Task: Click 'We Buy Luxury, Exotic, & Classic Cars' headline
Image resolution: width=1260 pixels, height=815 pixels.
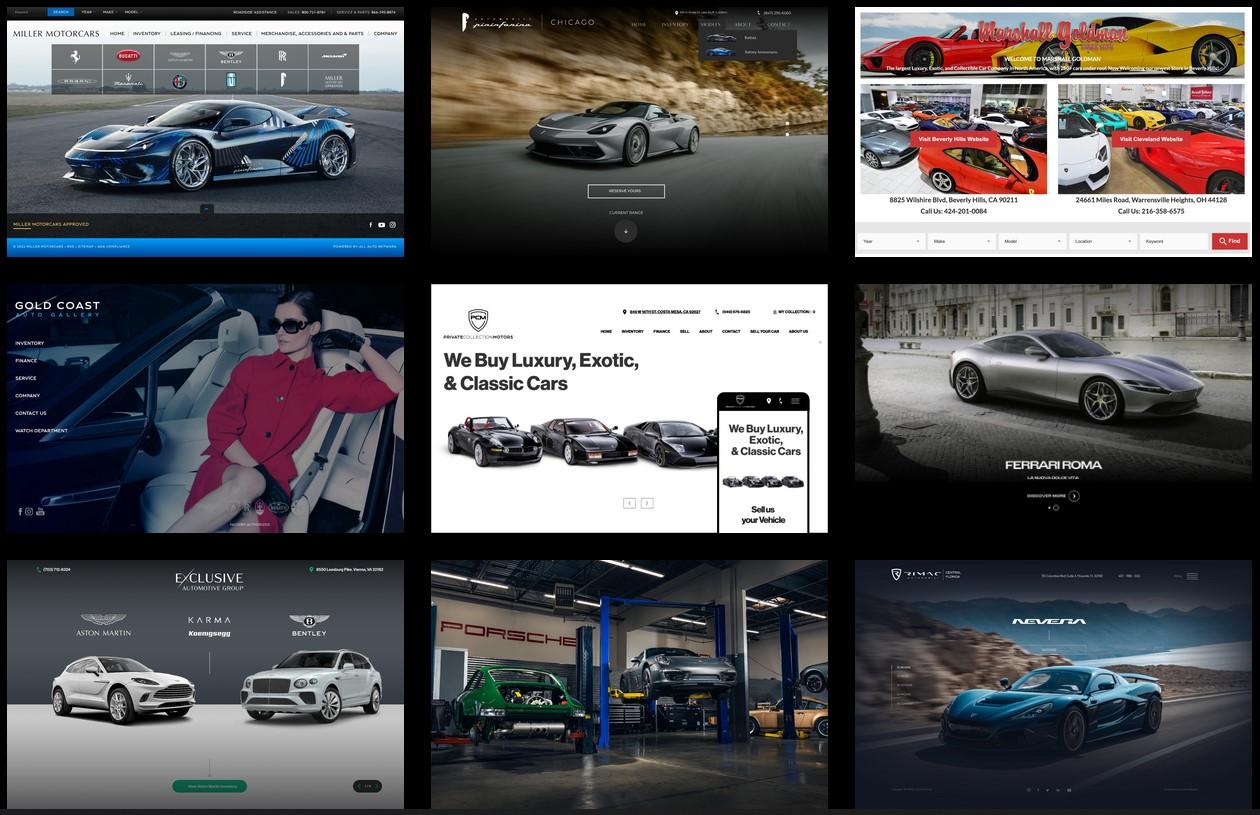Action: point(541,372)
